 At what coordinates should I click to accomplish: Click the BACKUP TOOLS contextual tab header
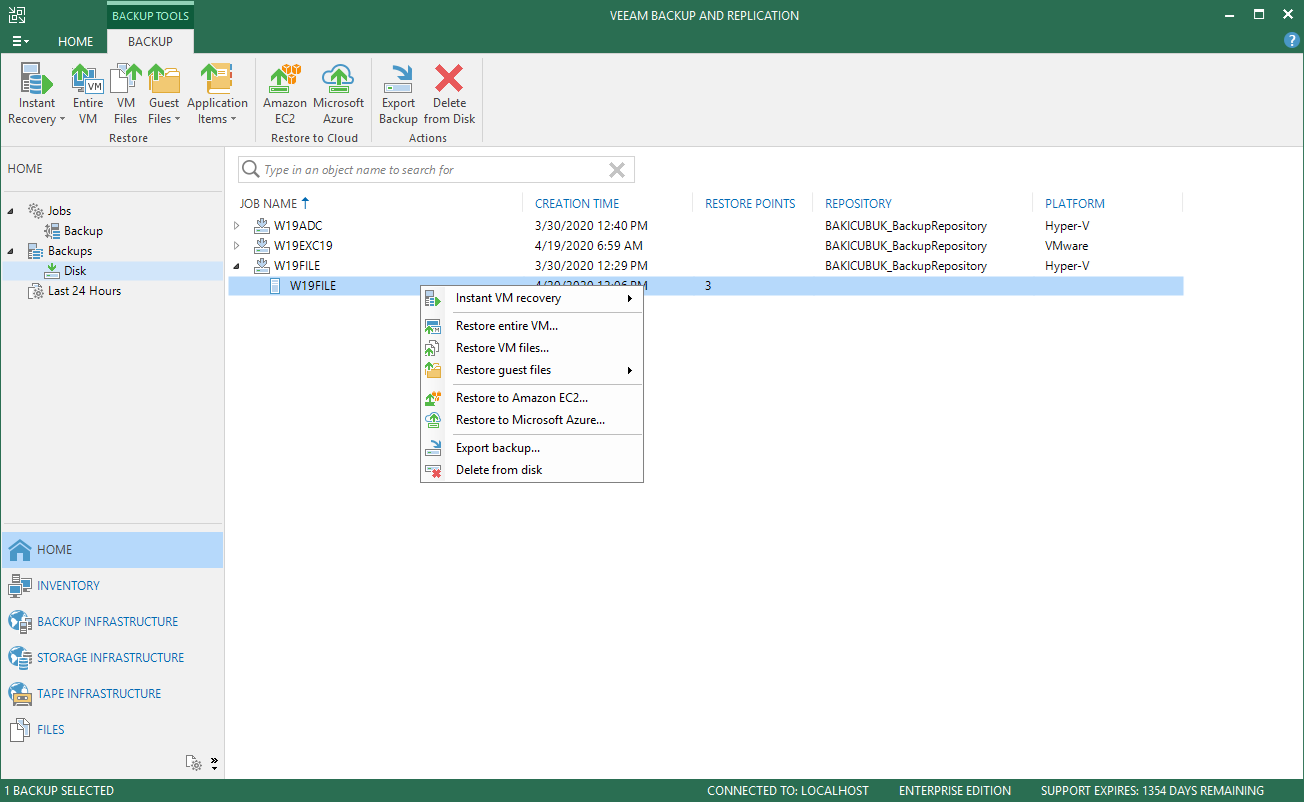pyautogui.click(x=151, y=16)
